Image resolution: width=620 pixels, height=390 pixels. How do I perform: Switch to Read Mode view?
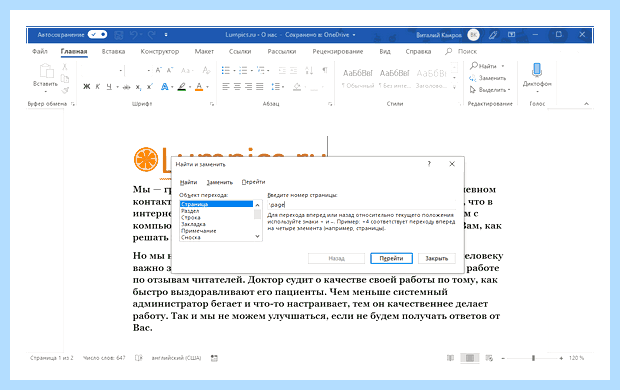[x=450, y=358]
